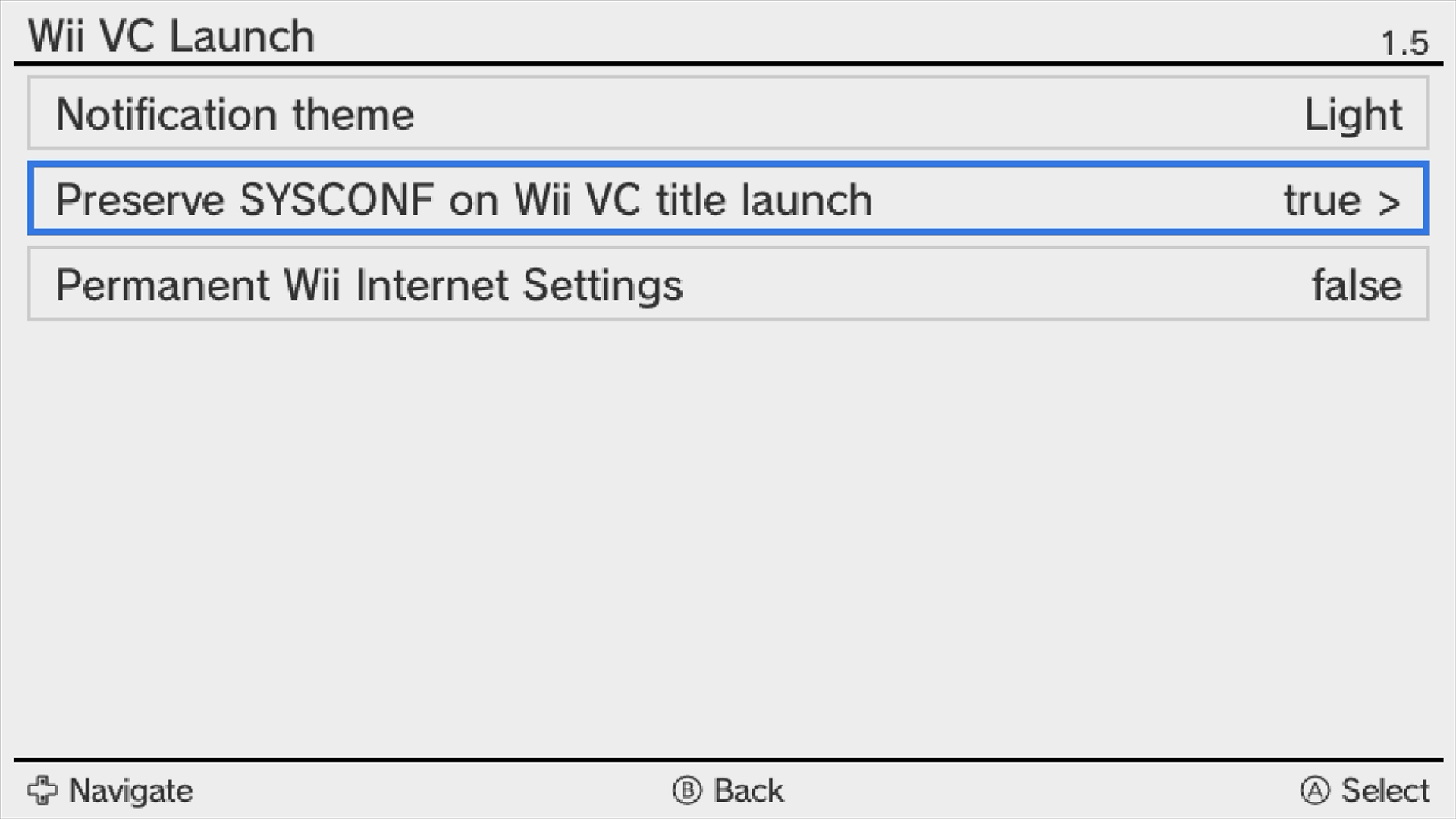Screen dimensions: 1456x819
Task: Choose the Permanent Wii Internet Settings label
Action: (369, 286)
